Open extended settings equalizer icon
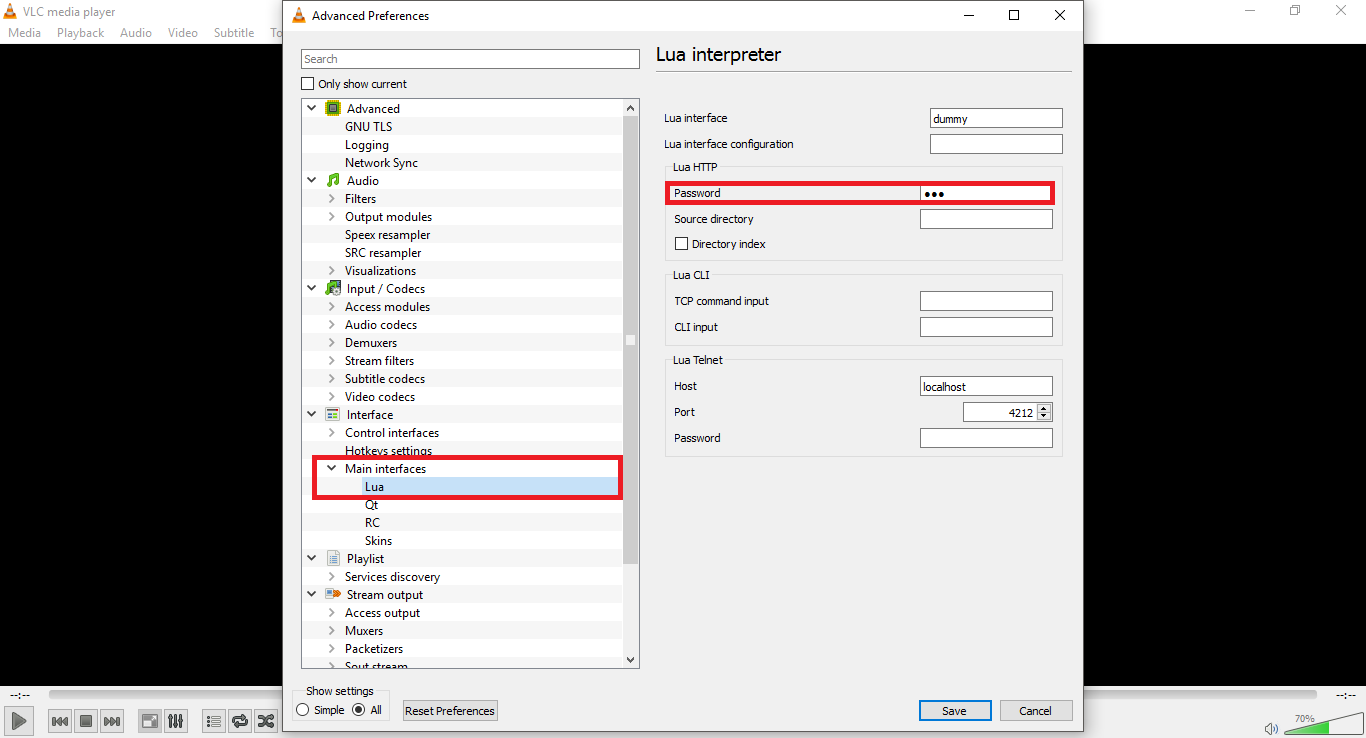1366x738 pixels. (175, 720)
